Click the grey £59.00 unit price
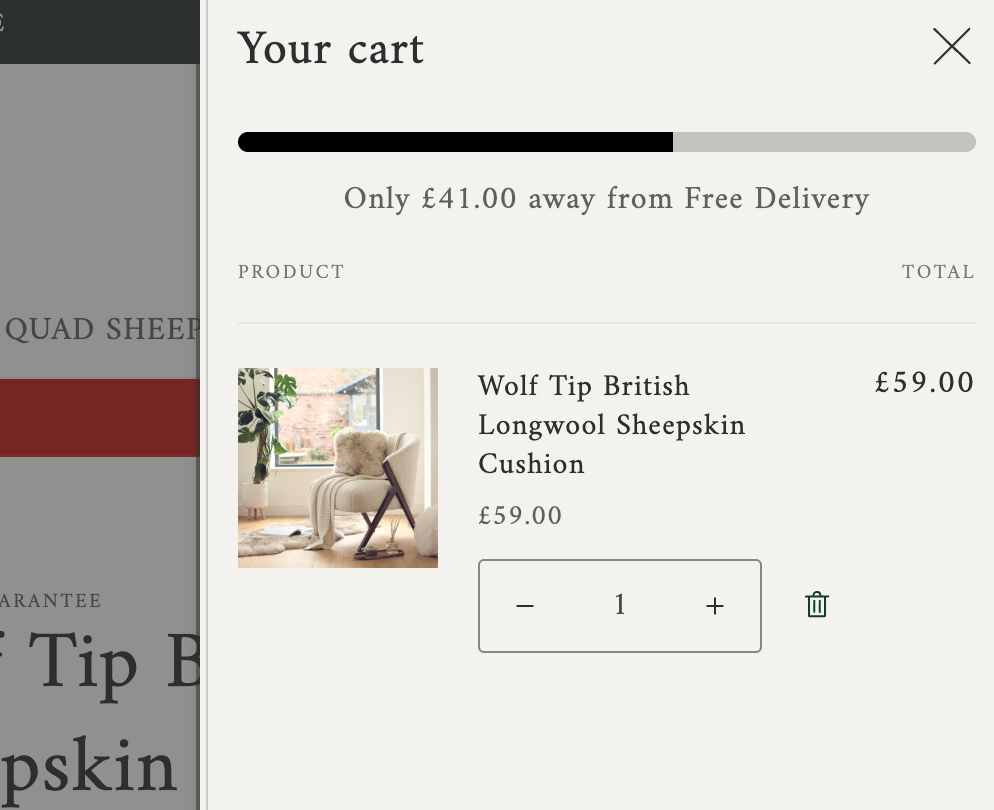 point(520,516)
